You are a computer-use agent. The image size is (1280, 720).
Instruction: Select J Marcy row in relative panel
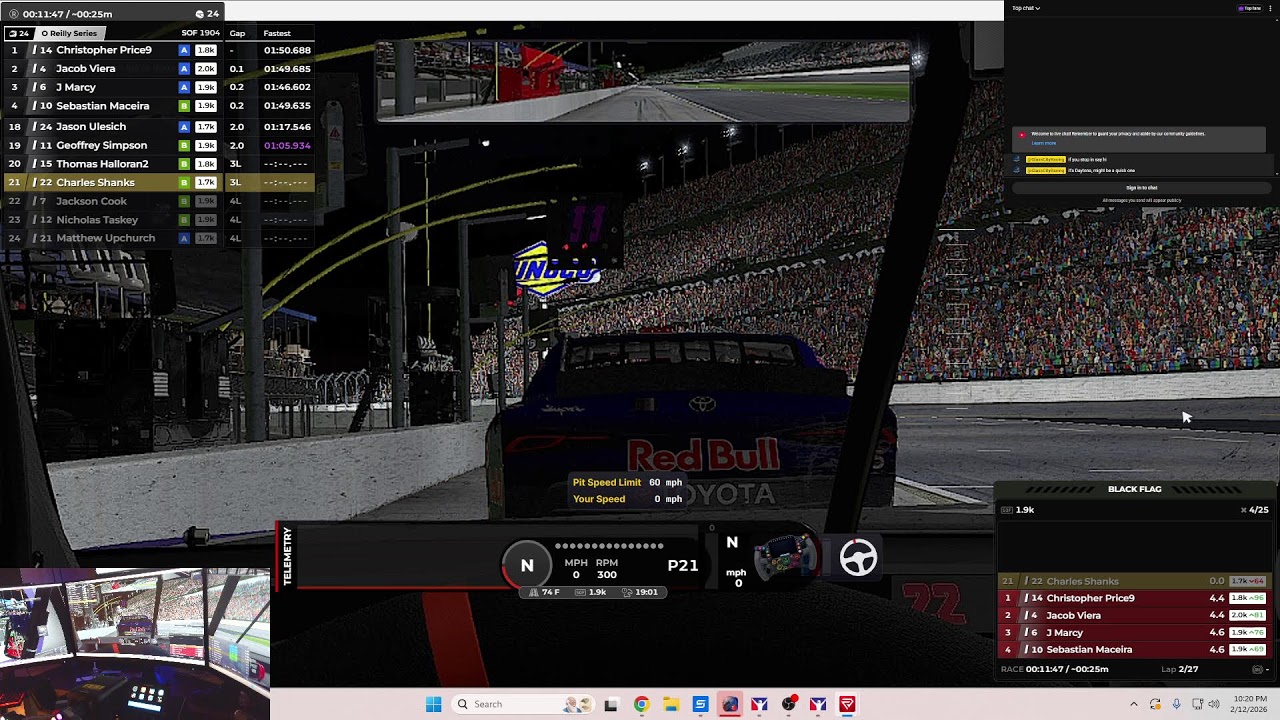[x=1134, y=632]
